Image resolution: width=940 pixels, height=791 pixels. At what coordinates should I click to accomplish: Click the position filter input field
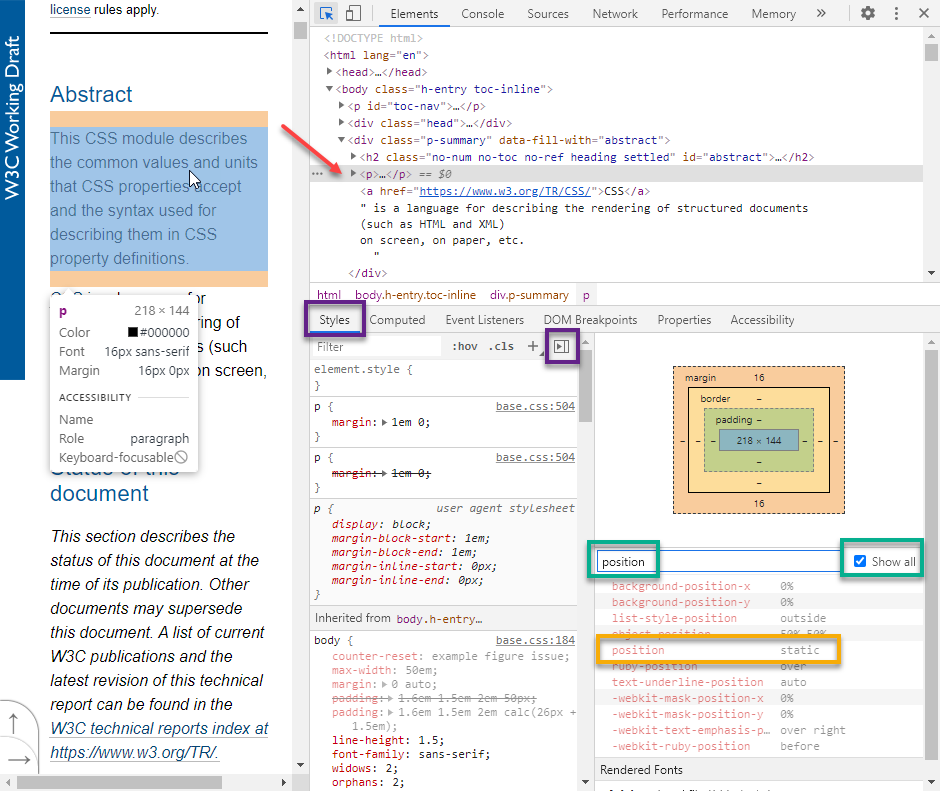[718, 561]
